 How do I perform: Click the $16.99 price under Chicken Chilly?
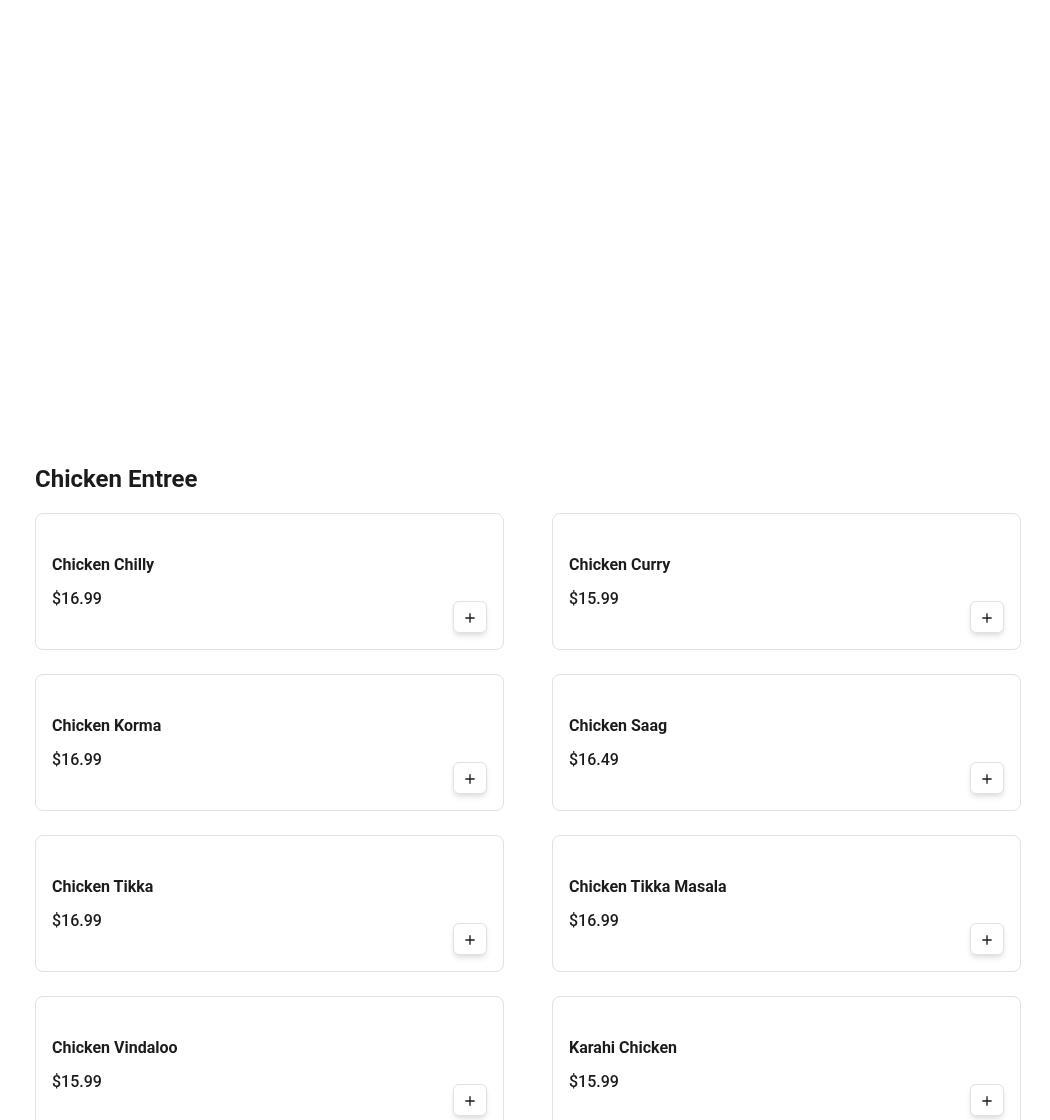click(x=77, y=599)
